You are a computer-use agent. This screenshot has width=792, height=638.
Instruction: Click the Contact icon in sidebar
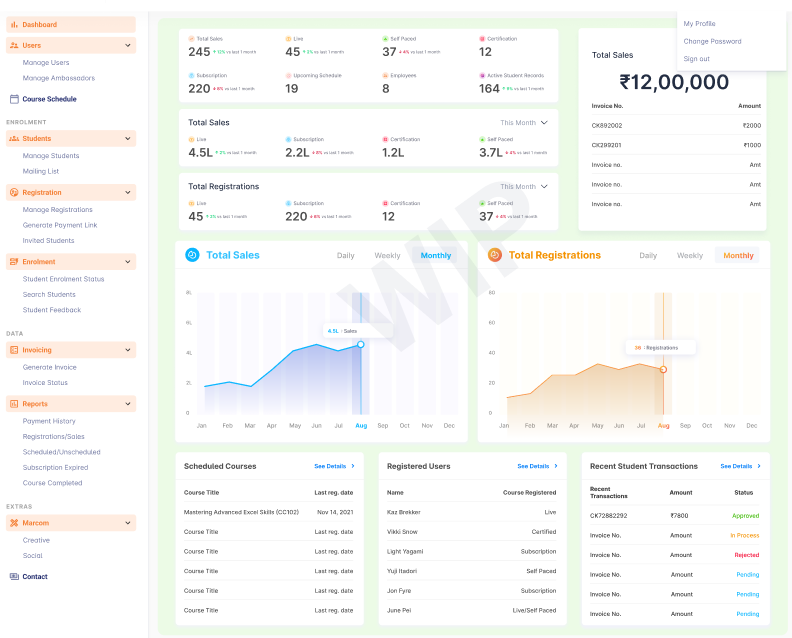pyautogui.click(x=14, y=576)
